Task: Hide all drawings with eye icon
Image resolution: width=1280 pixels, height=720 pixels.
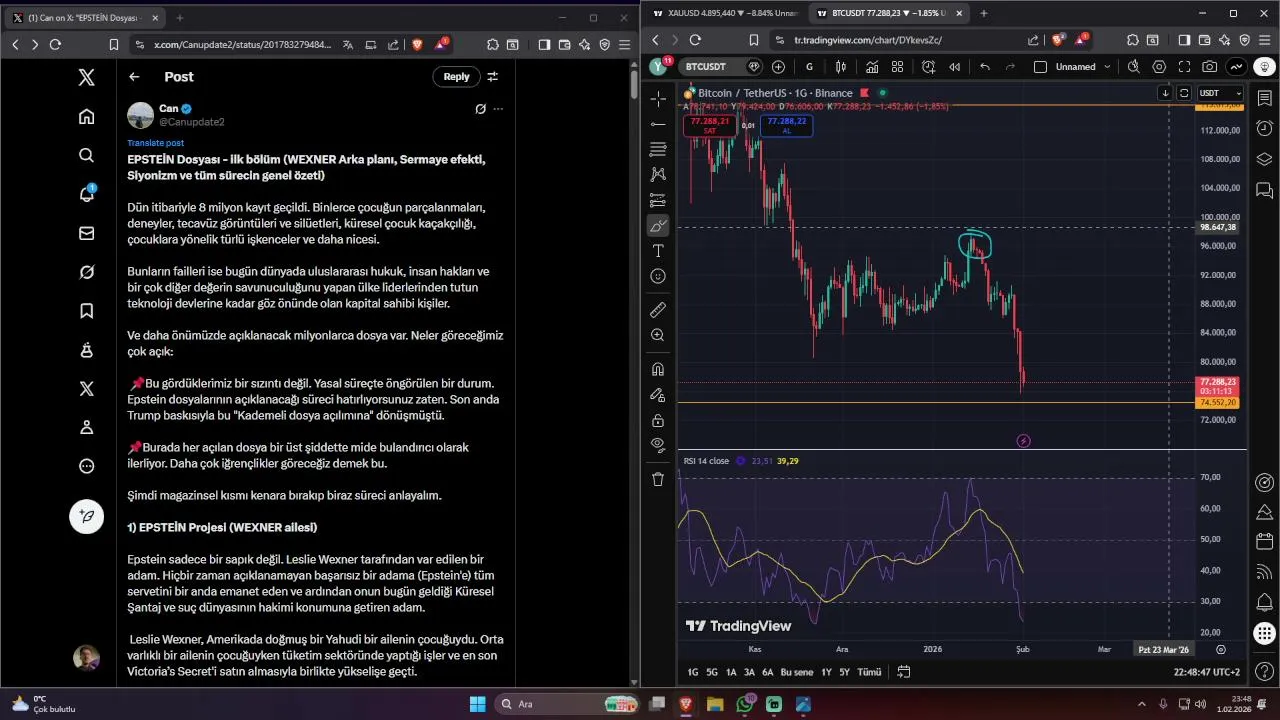Action: pos(658,445)
